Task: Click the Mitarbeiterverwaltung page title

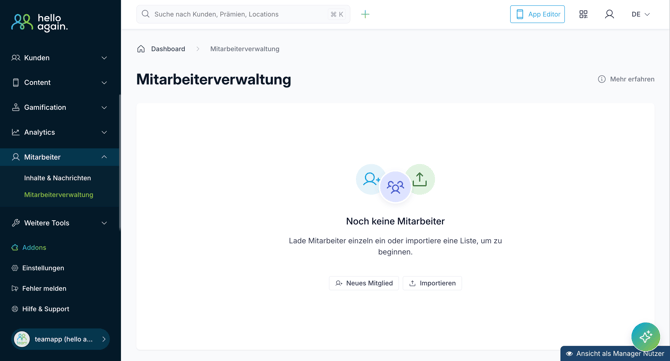Action: click(214, 79)
